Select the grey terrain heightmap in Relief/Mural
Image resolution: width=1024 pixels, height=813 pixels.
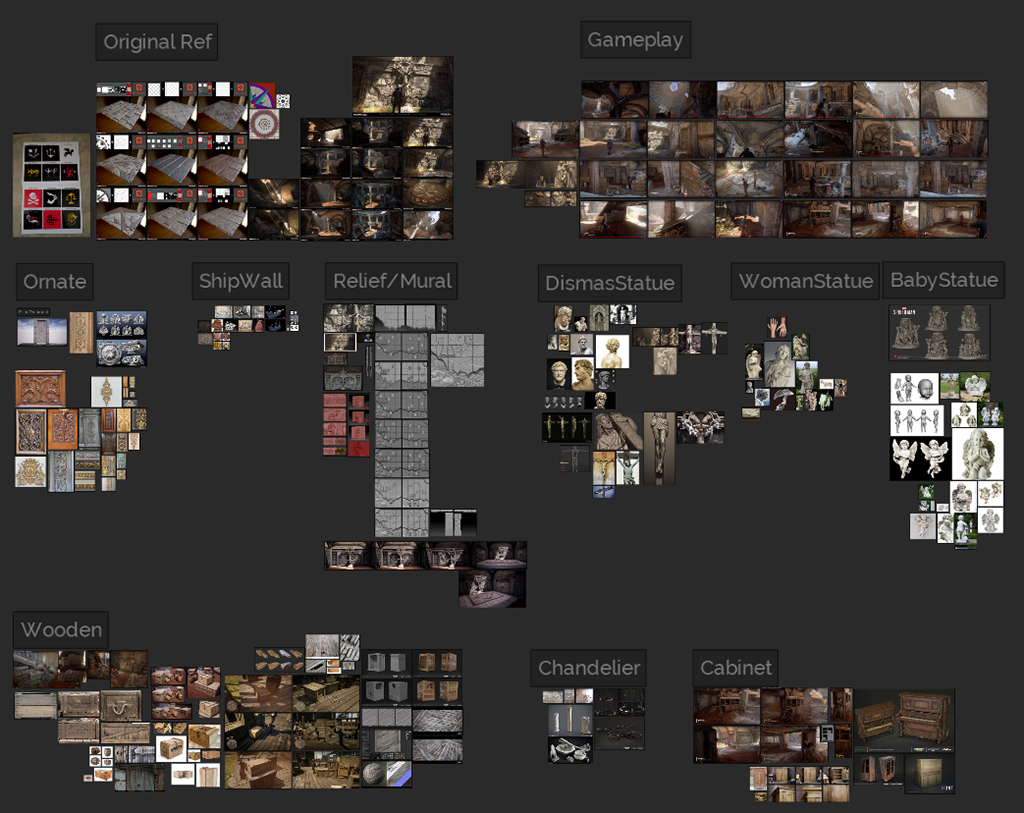click(x=457, y=360)
